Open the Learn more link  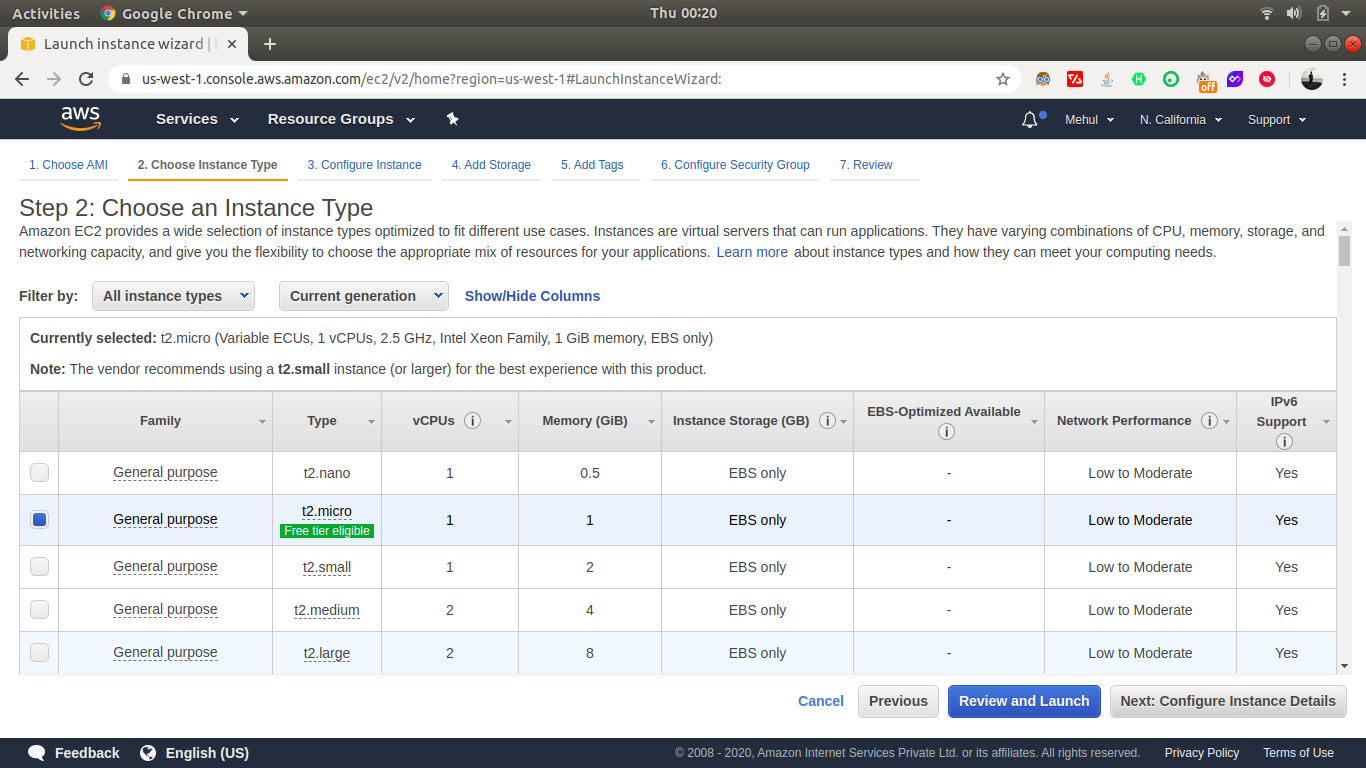(x=752, y=252)
